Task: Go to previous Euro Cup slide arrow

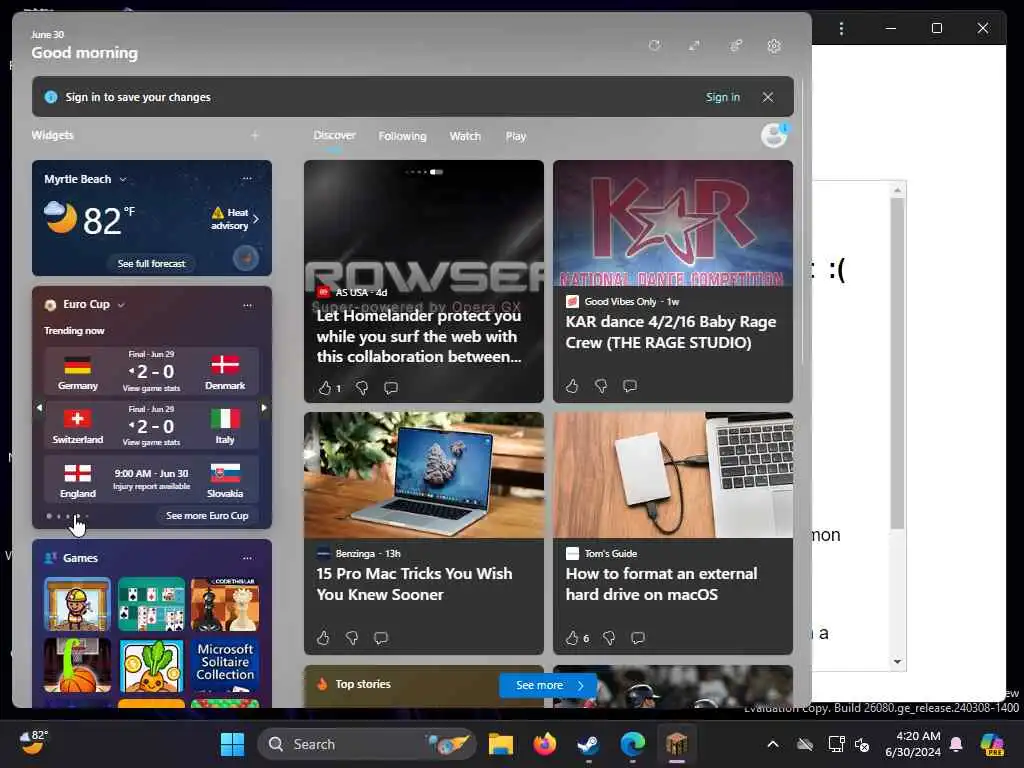Action: [39, 408]
